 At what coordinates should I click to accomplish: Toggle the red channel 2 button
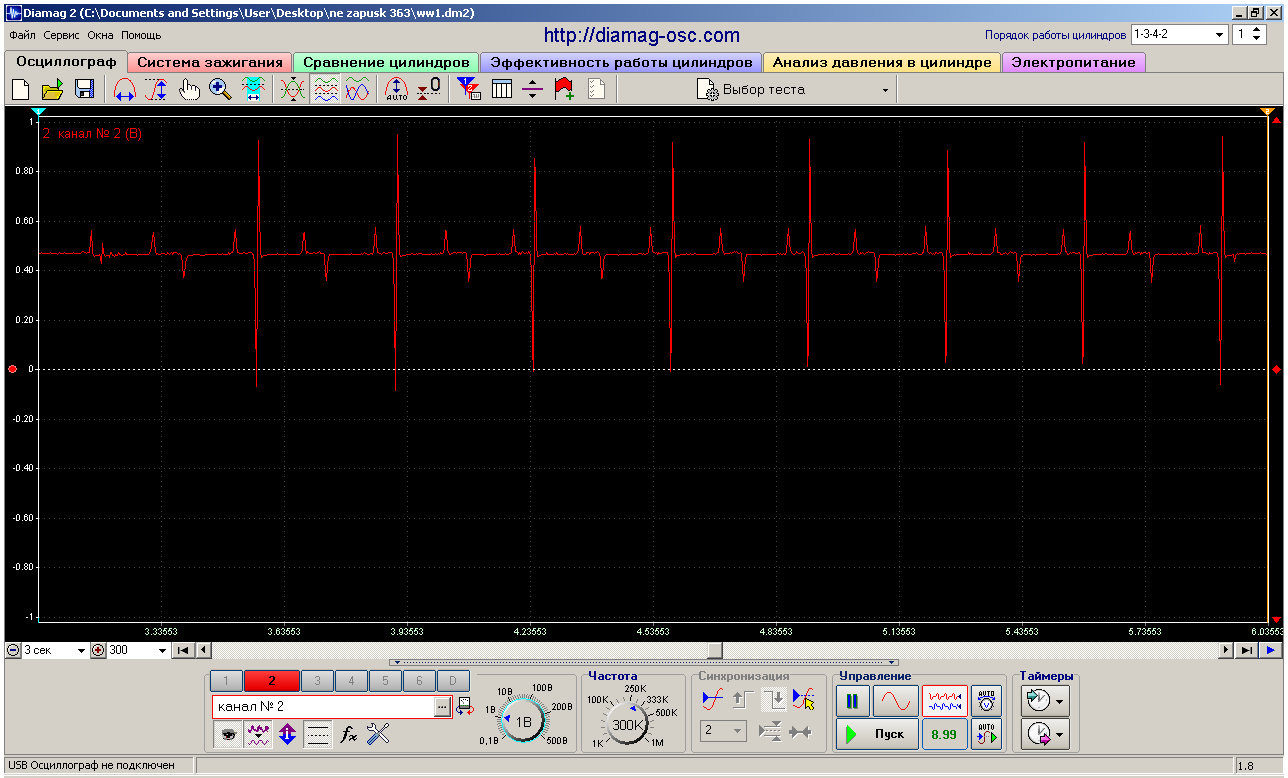[271, 681]
